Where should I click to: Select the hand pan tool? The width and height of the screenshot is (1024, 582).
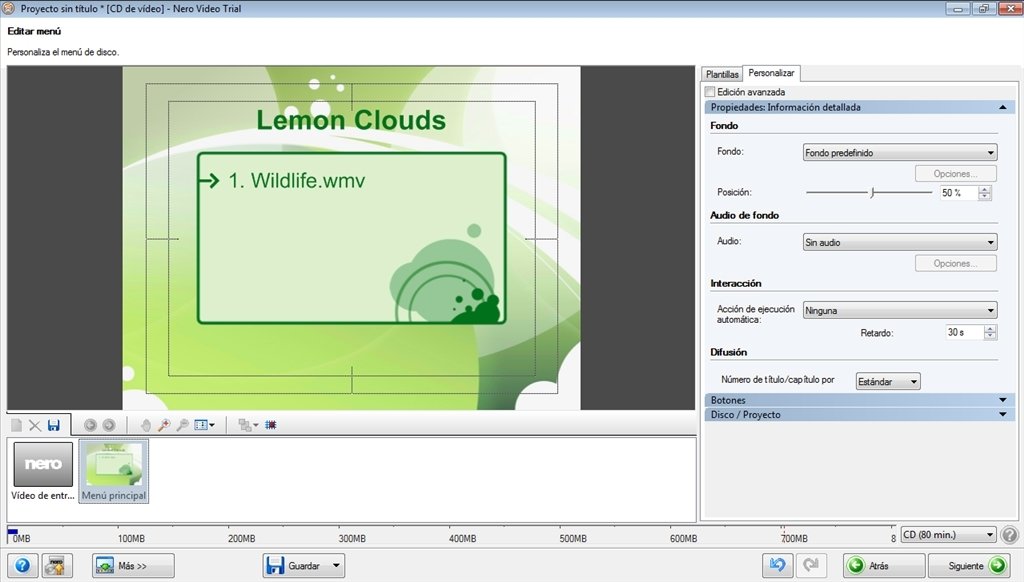coord(146,425)
